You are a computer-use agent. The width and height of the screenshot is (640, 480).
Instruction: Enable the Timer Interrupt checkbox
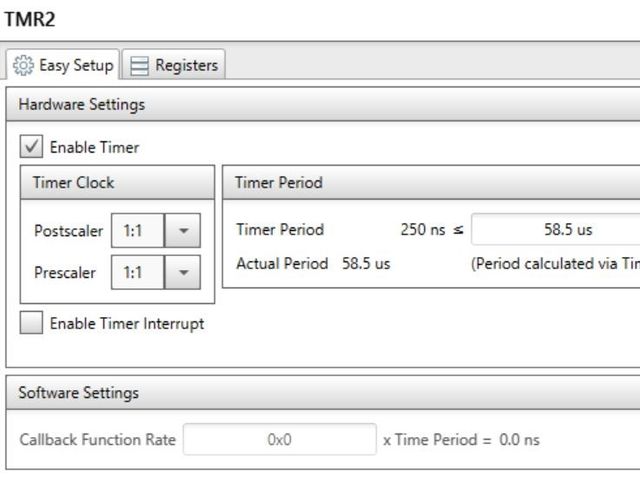[x=32, y=323]
